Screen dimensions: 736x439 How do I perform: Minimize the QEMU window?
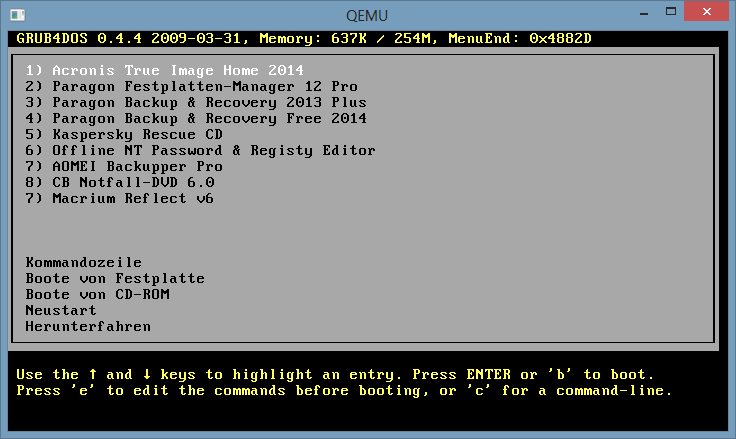644,13
